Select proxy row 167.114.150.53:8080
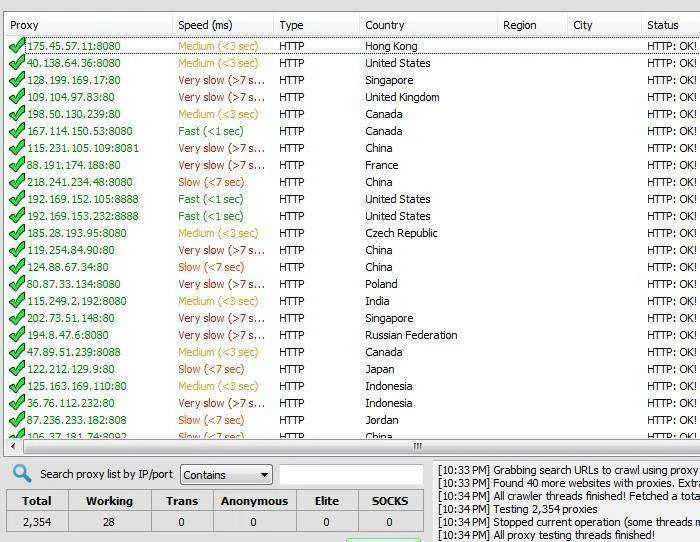The height and width of the screenshot is (542, 700). [x=353, y=131]
